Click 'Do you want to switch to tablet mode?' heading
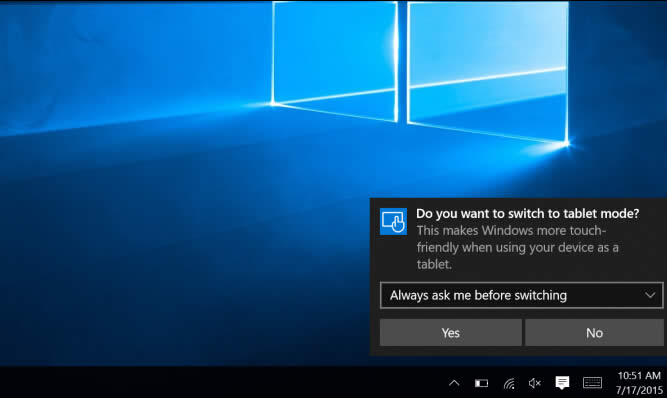Screen dimensions: 667x398 [527, 213]
